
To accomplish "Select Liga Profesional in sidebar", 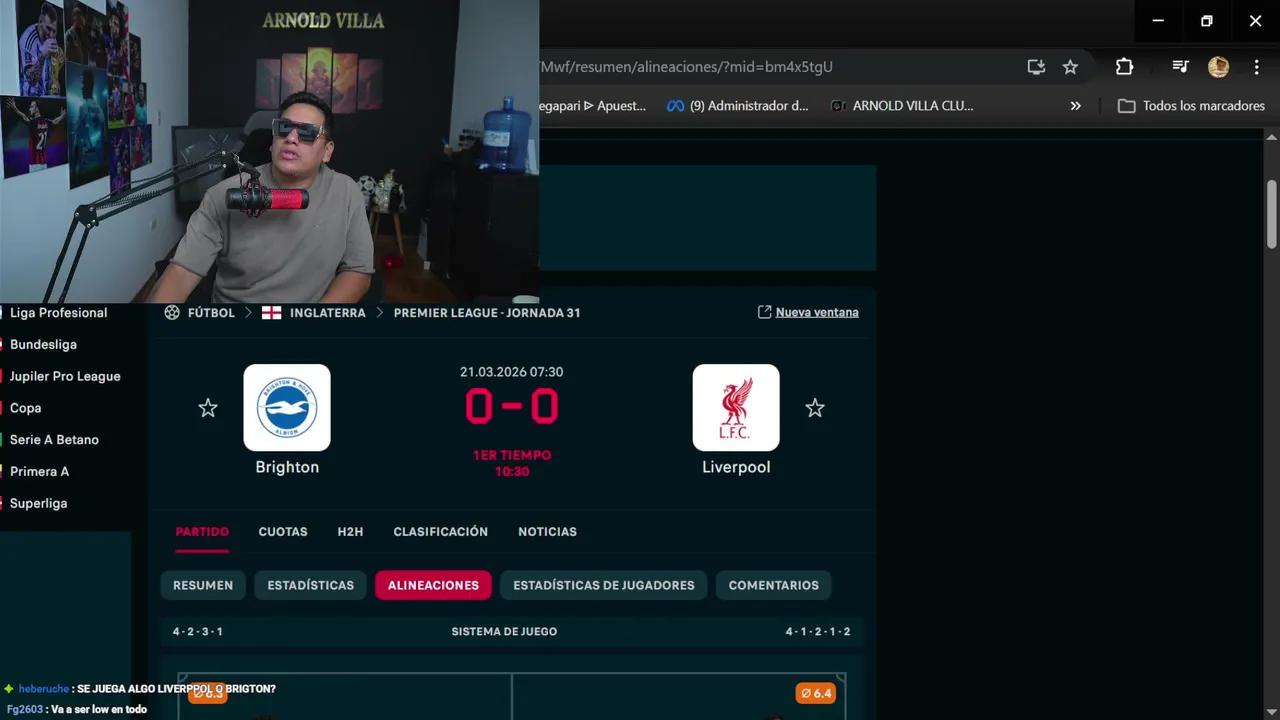I will click(x=59, y=313).
